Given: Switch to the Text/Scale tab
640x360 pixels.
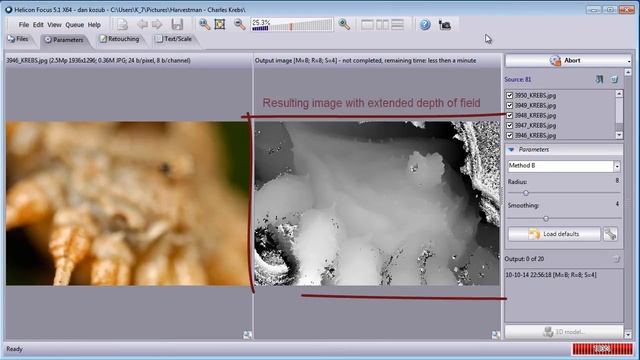Looking at the screenshot, I should point(174,39).
